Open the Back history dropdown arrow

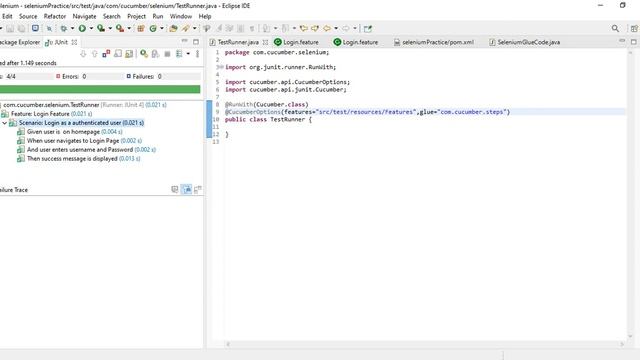click(336, 28)
